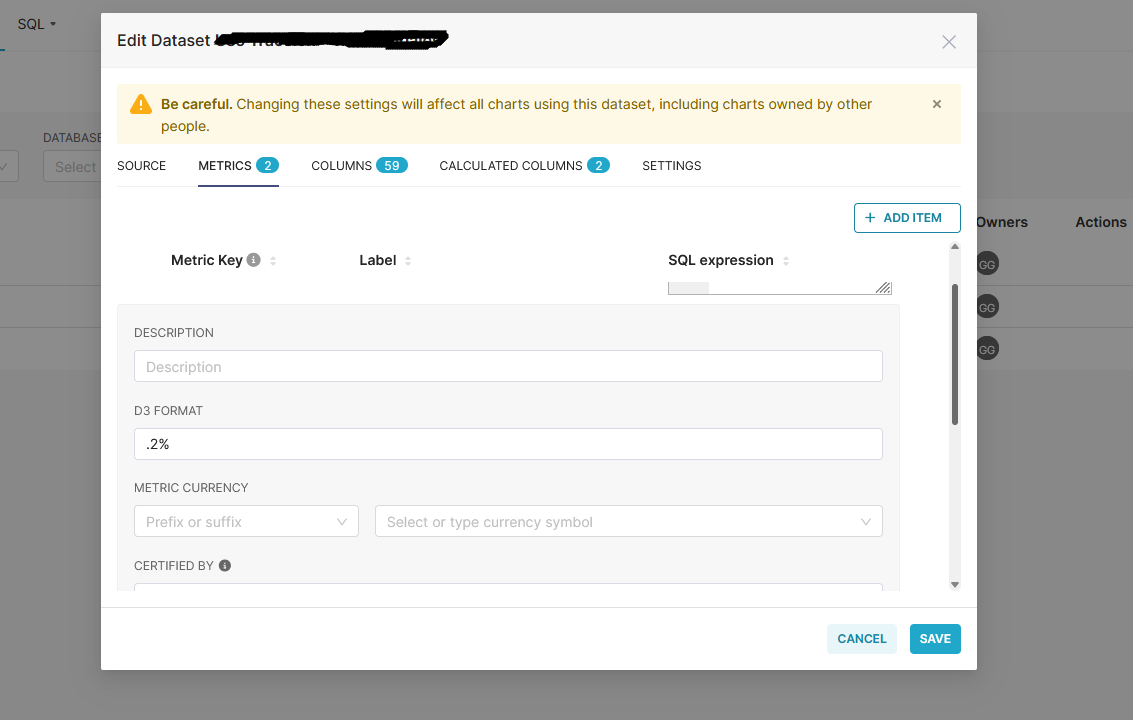Click the Certified By info icon
The width and height of the screenshot is (1133, 720).
tap(224, 565)
